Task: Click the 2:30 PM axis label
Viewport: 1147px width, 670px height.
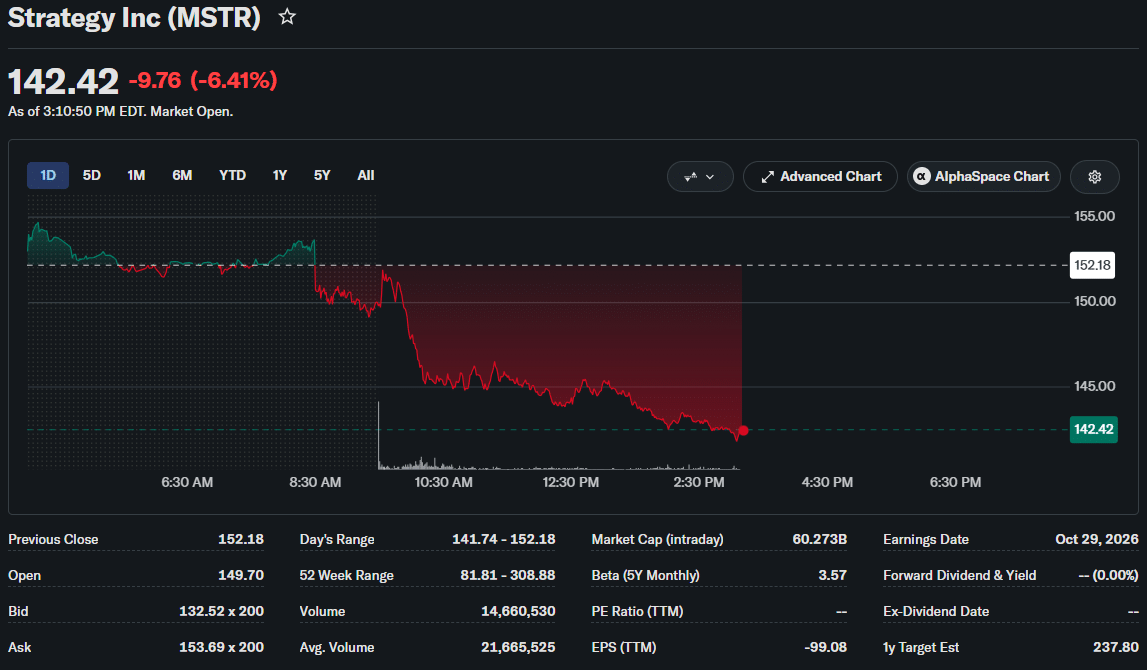Action: 699,483
